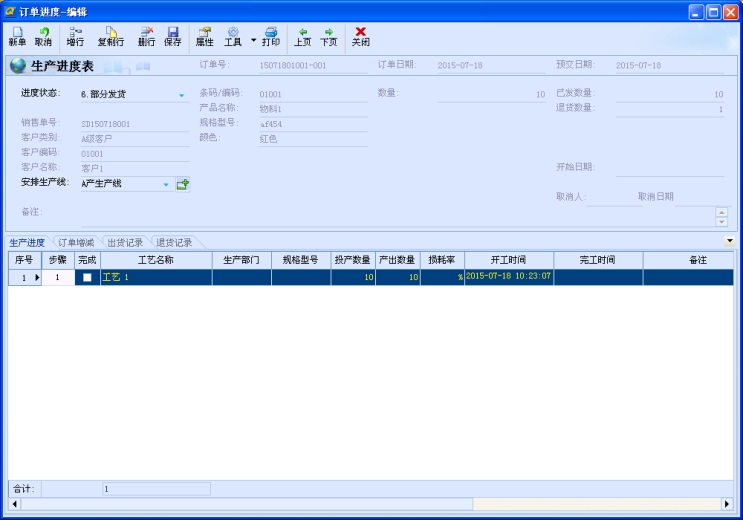Viewport: 743px width, 520px height.
Task: Click the 备注 remarks input field
Action: 397,216
